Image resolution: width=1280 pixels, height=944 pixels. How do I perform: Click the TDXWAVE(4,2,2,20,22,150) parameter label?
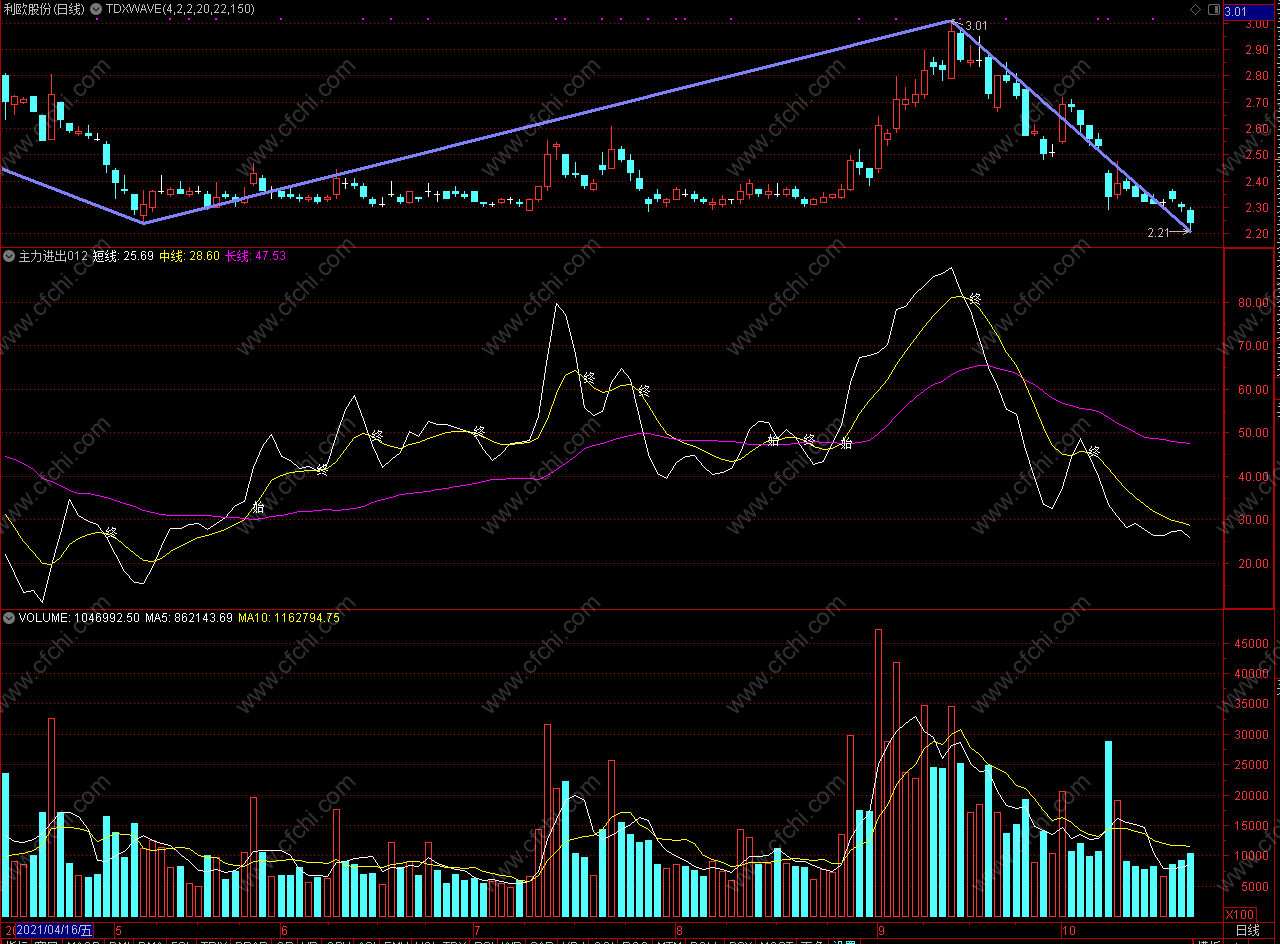[179, 9]
